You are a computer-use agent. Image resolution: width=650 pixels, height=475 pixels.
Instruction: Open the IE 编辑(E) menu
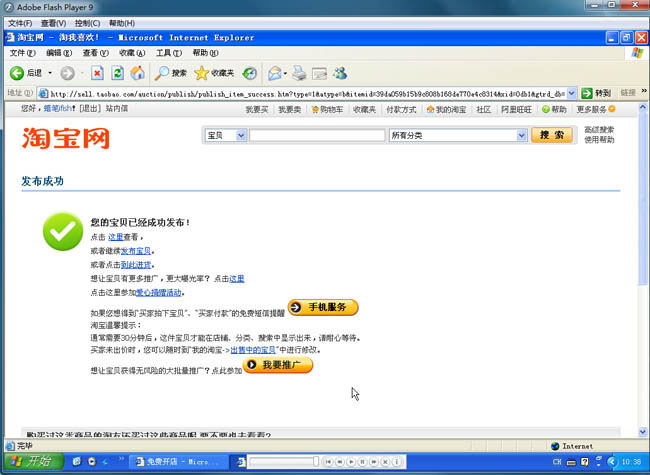pos(59,53)
